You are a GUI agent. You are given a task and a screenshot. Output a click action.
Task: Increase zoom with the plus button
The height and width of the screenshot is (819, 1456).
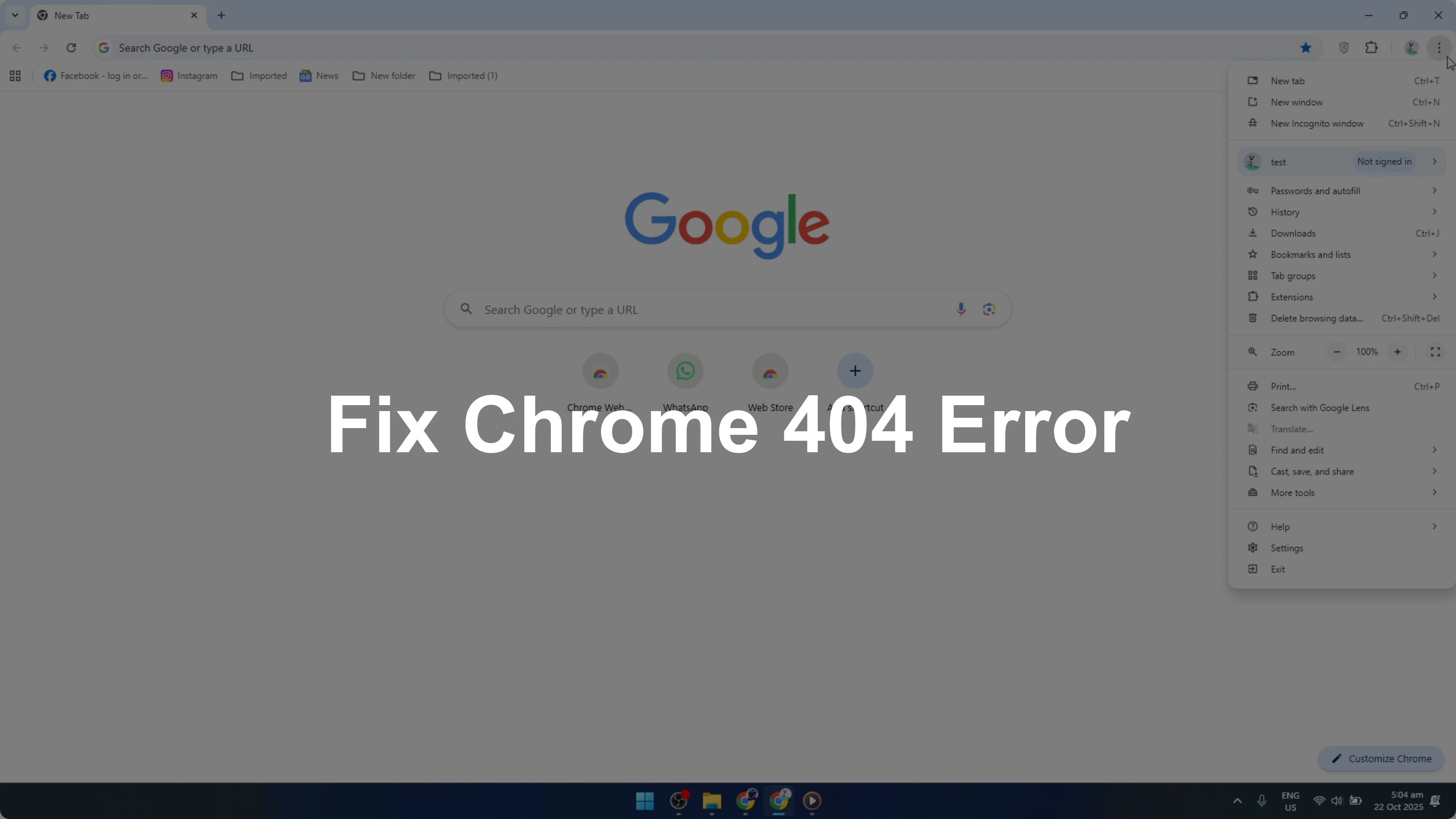click(1397, 352)
